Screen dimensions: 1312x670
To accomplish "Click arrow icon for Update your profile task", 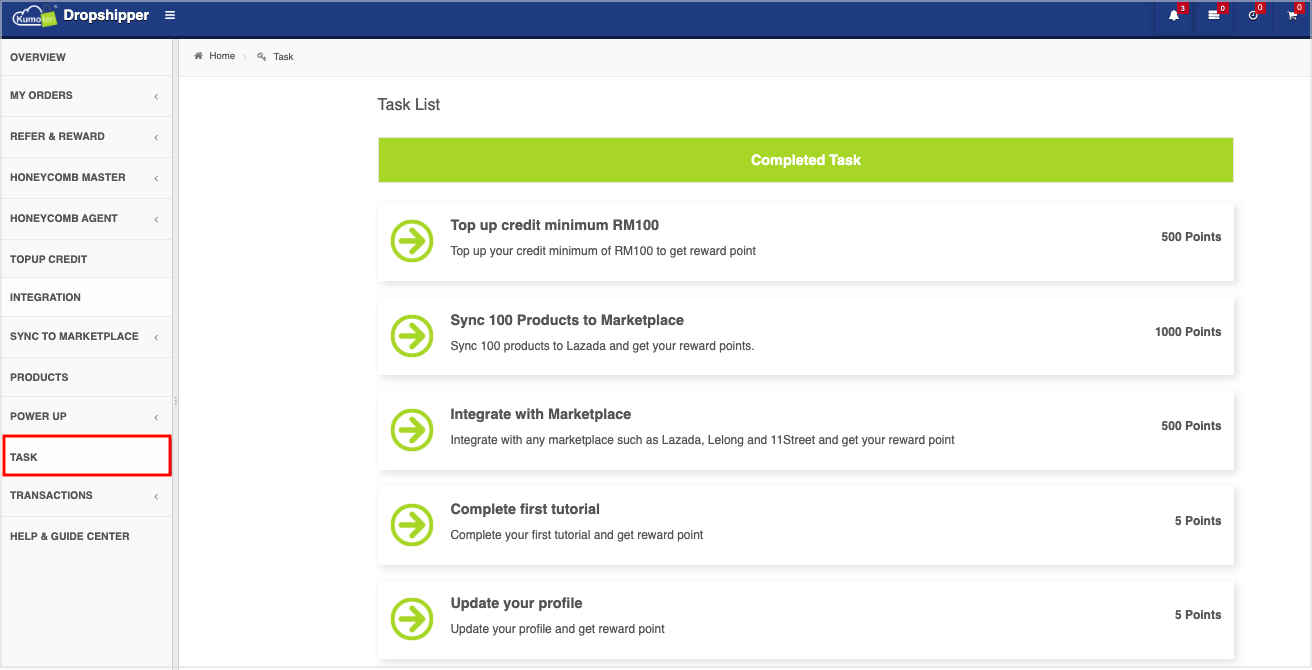I will 411,619.
